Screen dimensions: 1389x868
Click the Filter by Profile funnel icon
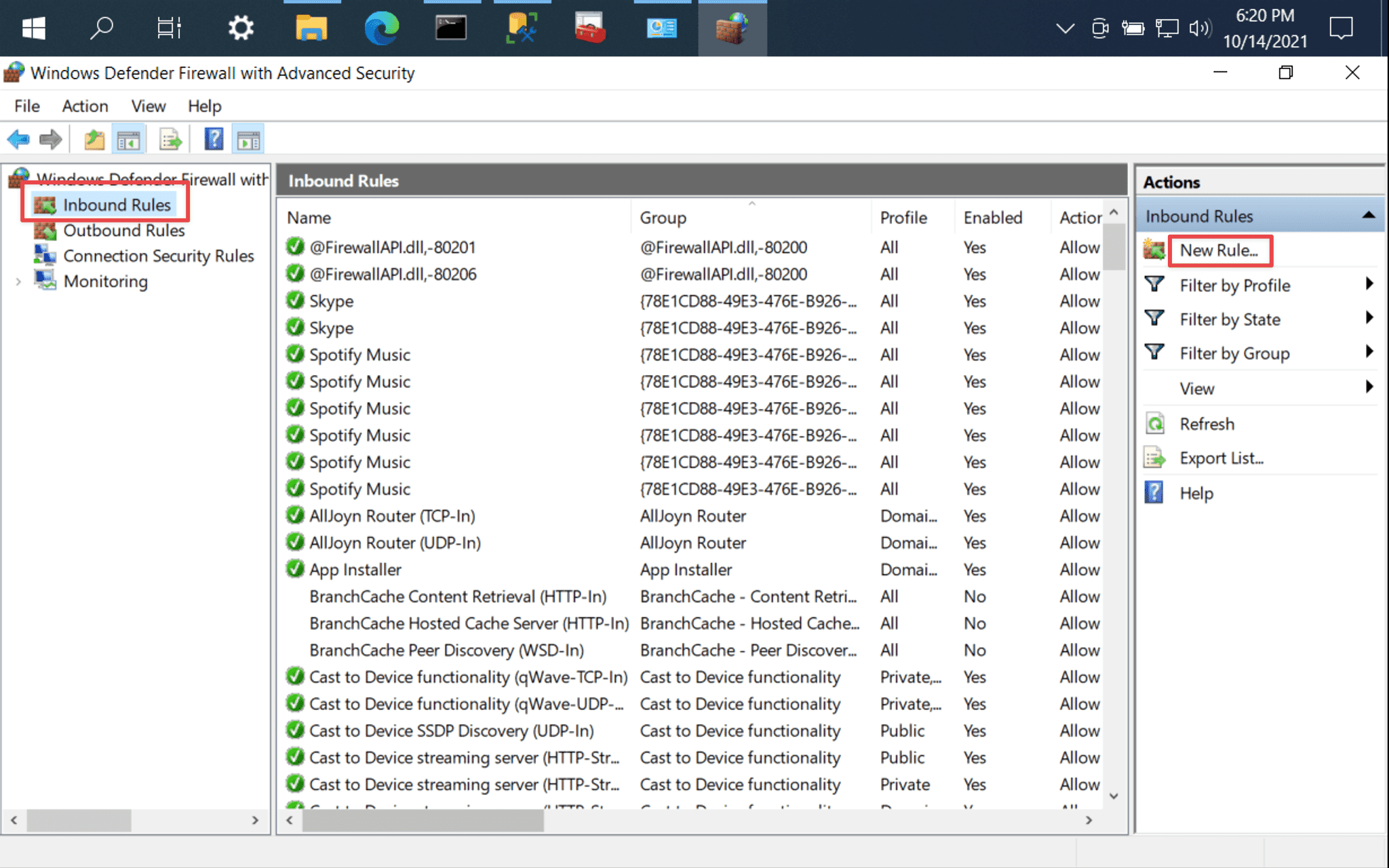coord(1154,284)
